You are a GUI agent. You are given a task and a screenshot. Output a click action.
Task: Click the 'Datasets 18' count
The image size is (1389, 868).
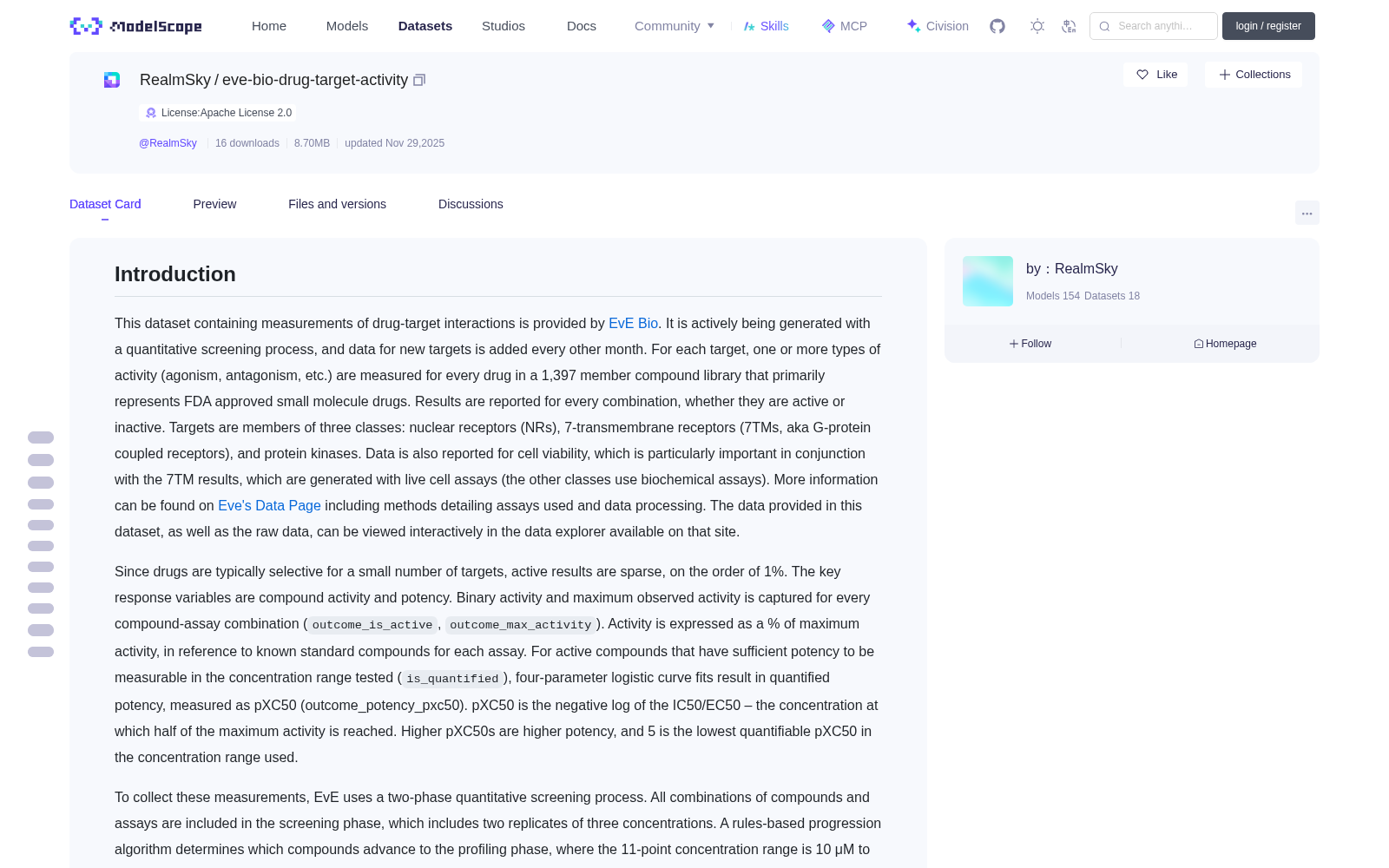[x=1112, y=296]
